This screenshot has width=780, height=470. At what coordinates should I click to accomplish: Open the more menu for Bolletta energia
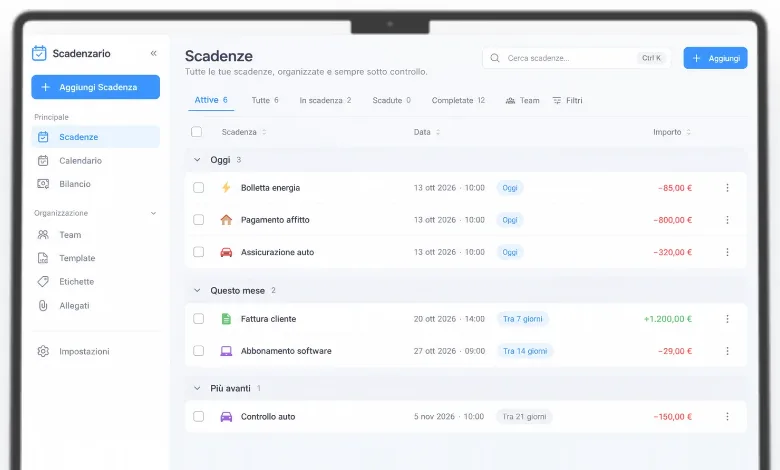click(727, 188)
